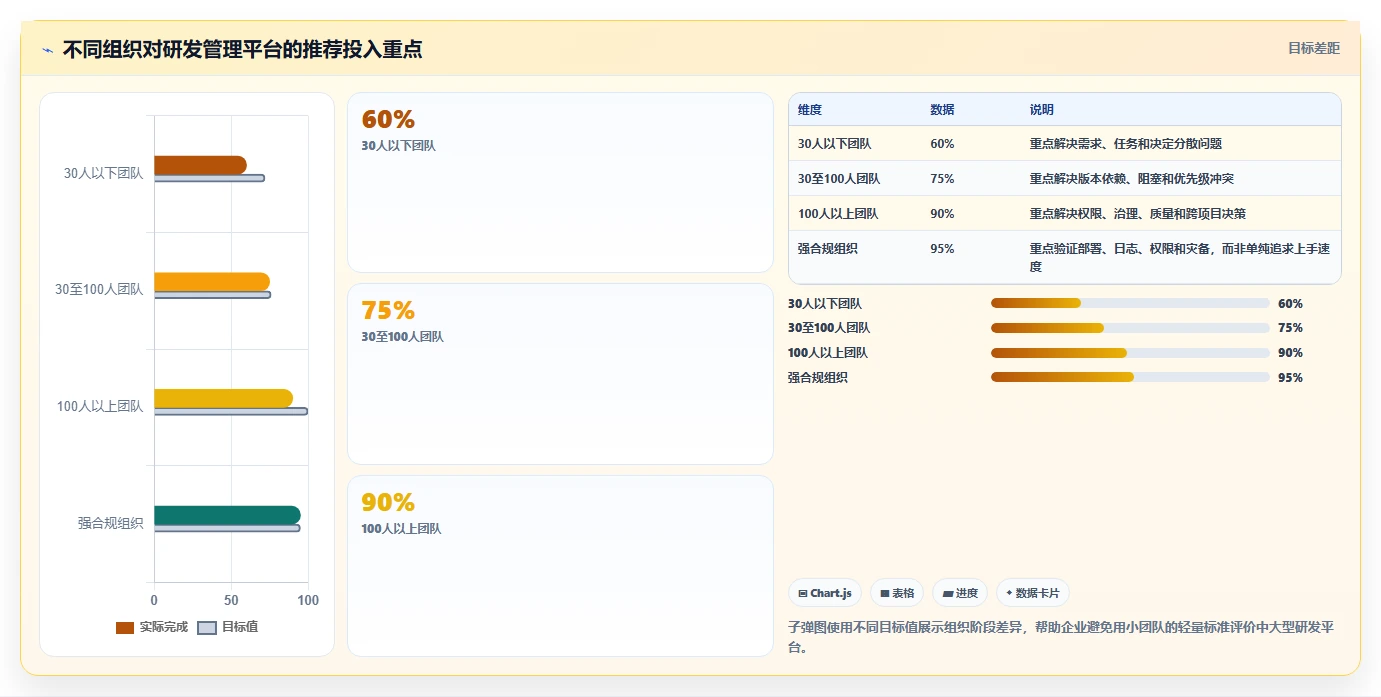The width and height of the screenshot is (1381, 697).
Task: Click the 说明 column header
Action: point(1042,110)
